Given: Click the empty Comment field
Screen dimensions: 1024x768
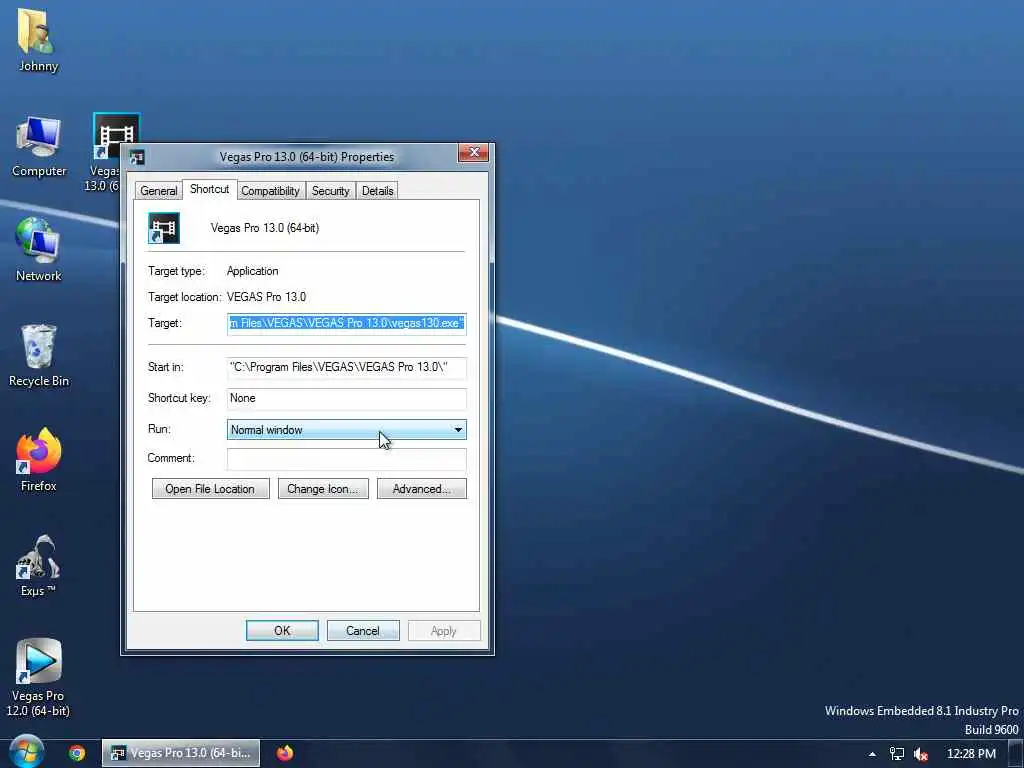Looking at the screenshot, I should 347,458.
